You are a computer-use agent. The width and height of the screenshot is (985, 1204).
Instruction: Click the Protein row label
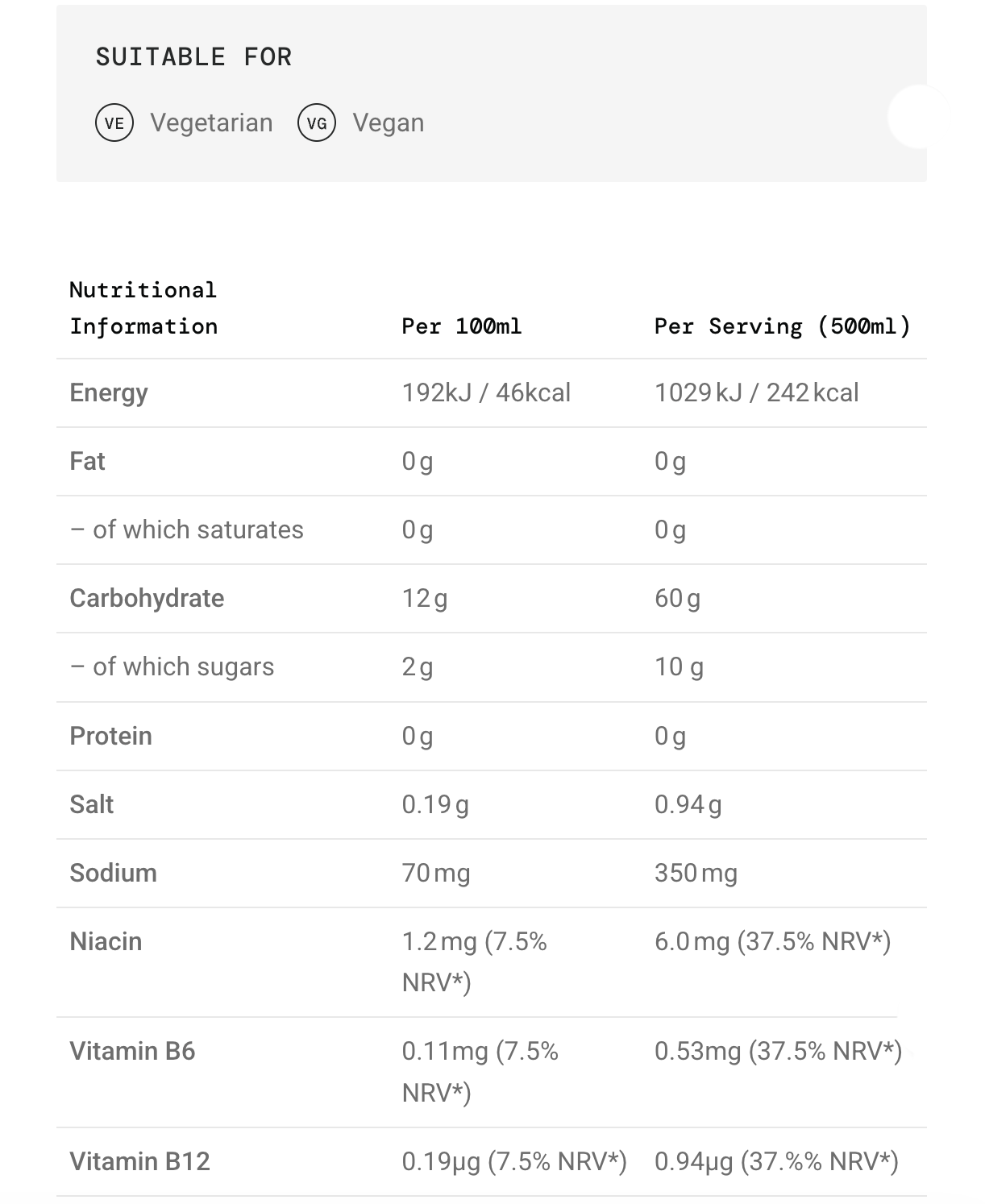(110, 737)
